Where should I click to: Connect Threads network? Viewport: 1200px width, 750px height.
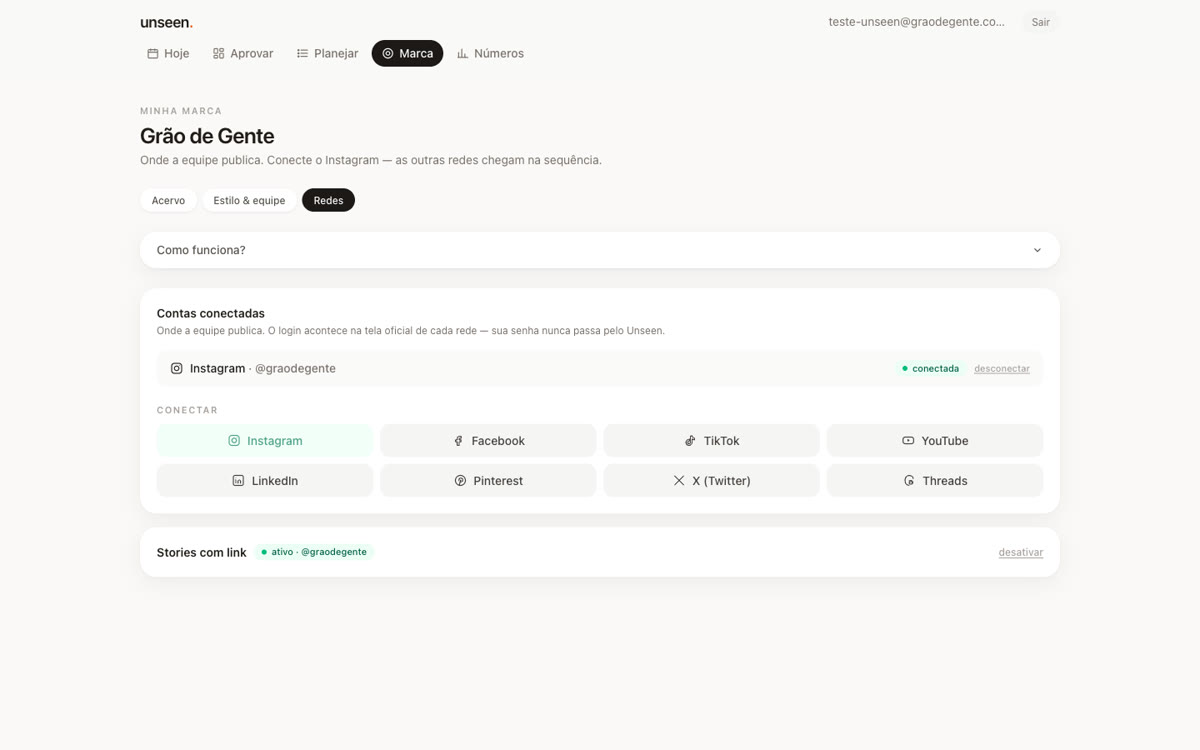point(935,480)
